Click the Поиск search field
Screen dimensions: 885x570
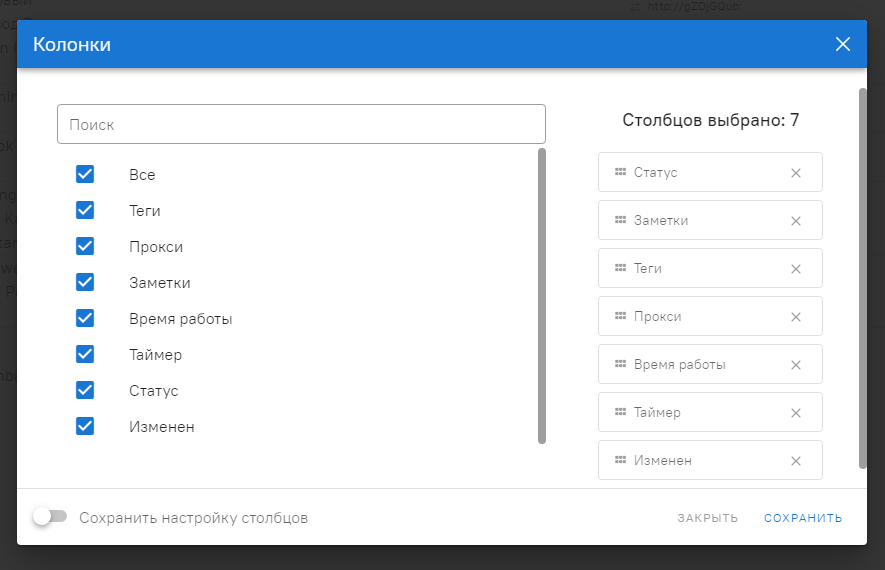tap(301, 125)
